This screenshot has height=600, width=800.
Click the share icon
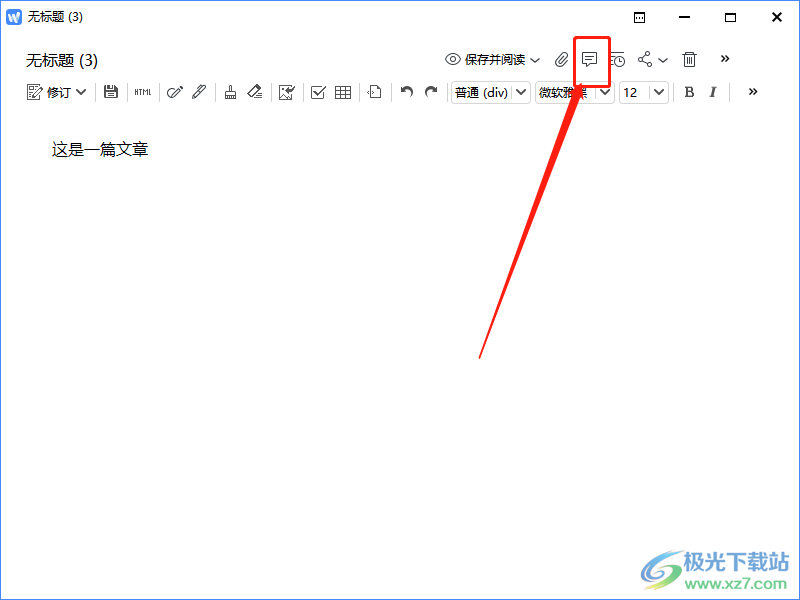[645, 59]
